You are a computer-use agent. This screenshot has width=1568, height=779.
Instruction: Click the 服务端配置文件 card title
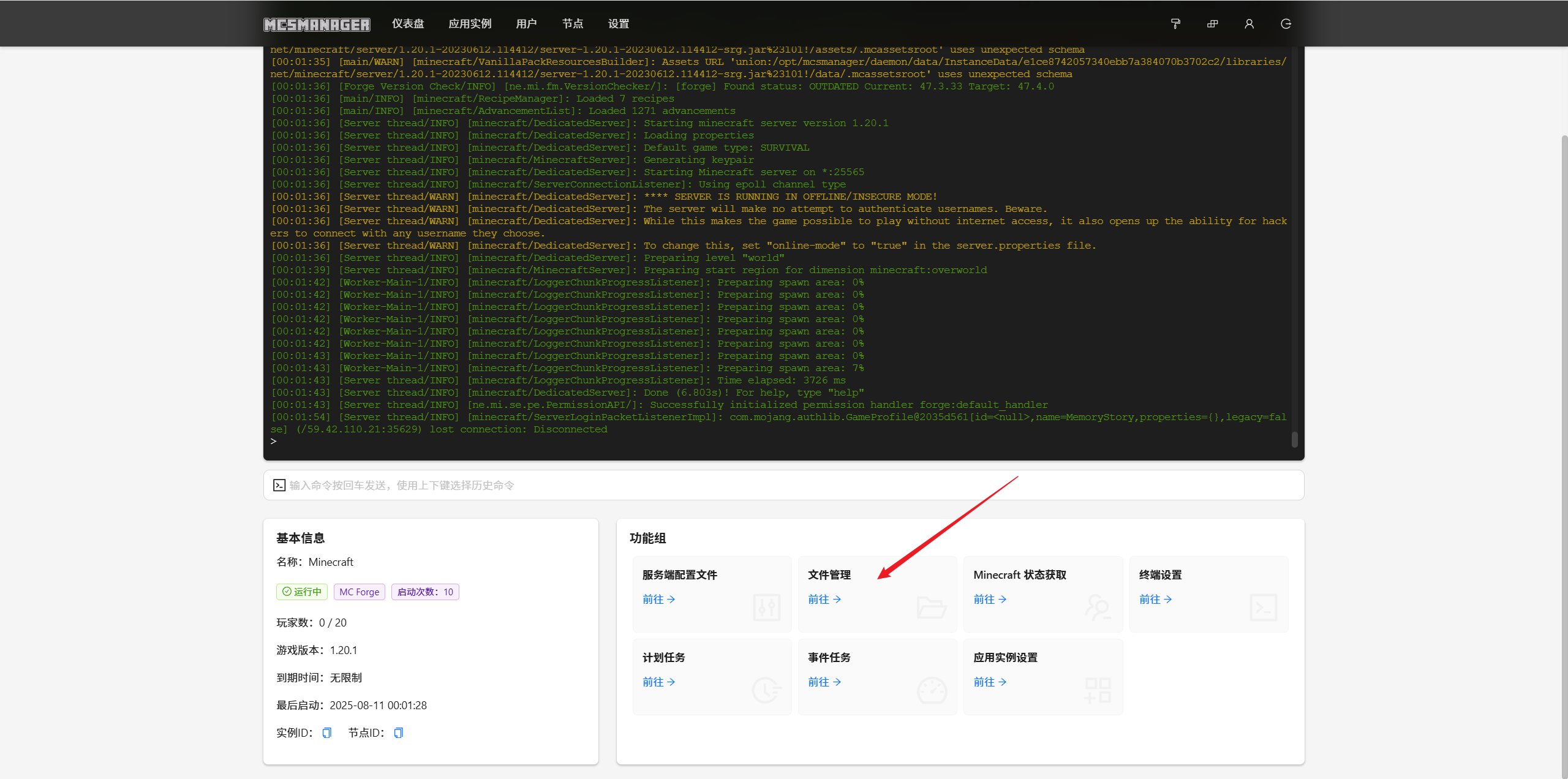680,575
